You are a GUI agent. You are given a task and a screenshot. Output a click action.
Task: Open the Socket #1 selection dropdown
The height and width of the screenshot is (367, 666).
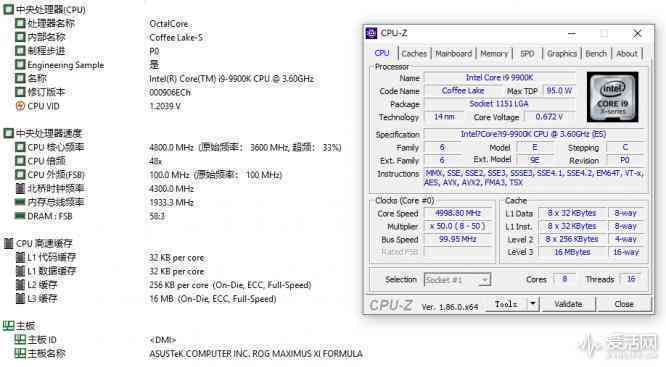point(457,279)
